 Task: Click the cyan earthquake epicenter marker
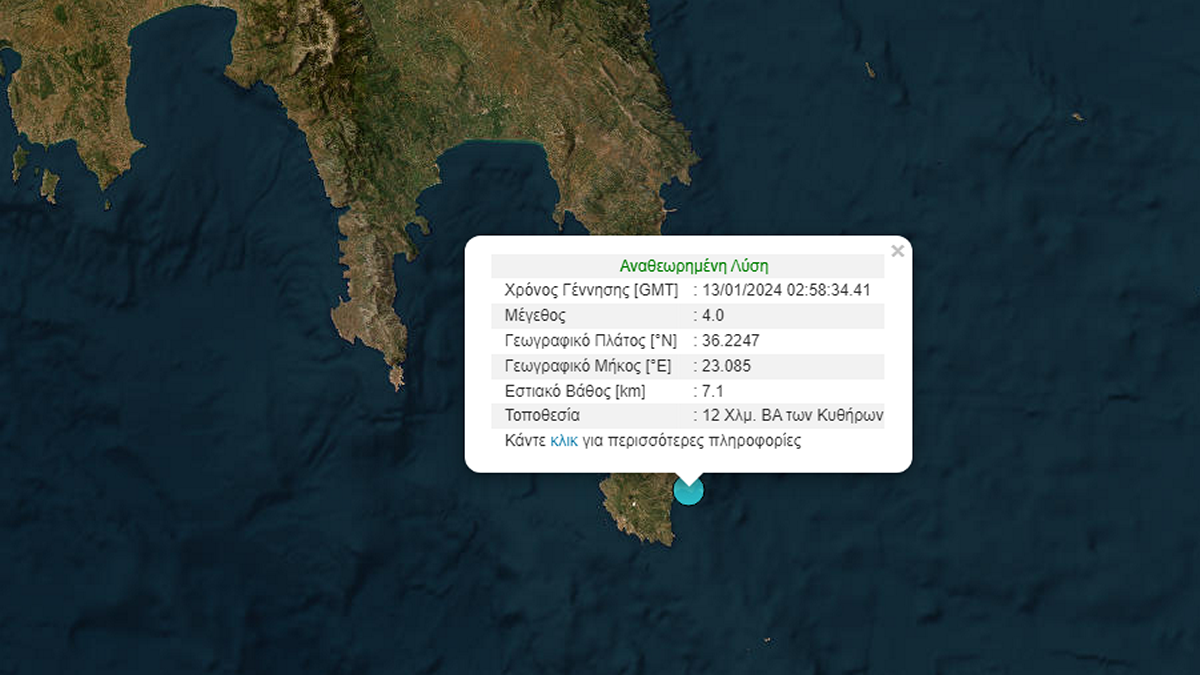pos(688,490)
